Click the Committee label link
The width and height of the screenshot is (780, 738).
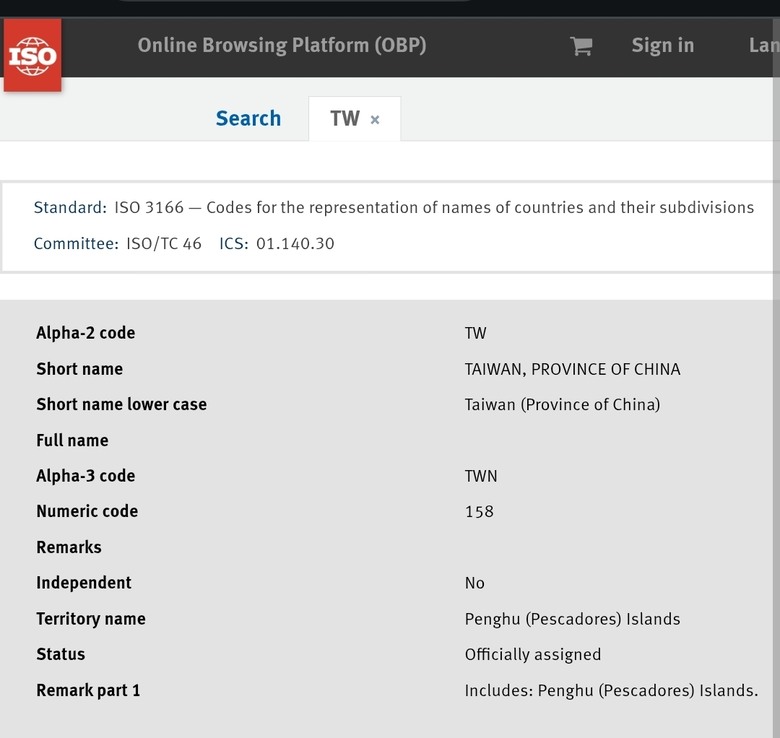[76, 243]
